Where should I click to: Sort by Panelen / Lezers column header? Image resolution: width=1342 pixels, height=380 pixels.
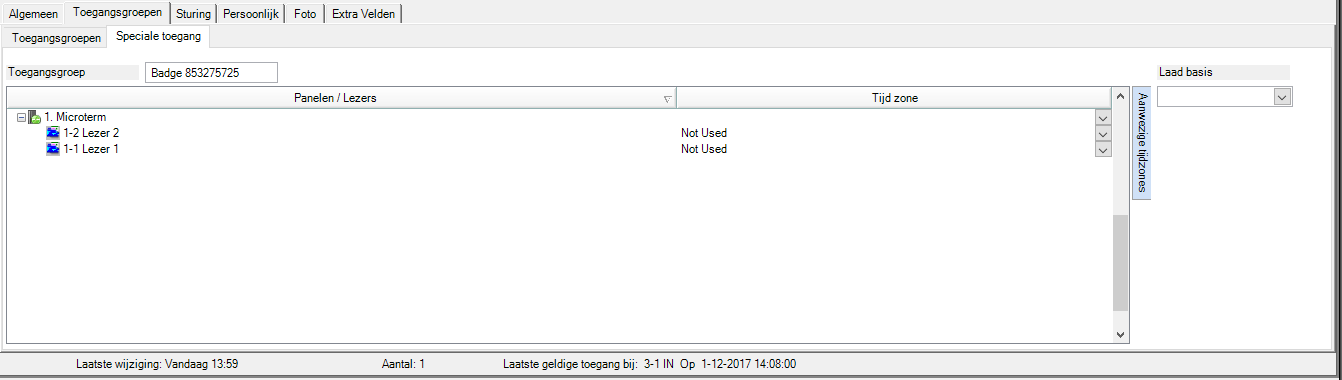tap(341, 98)
